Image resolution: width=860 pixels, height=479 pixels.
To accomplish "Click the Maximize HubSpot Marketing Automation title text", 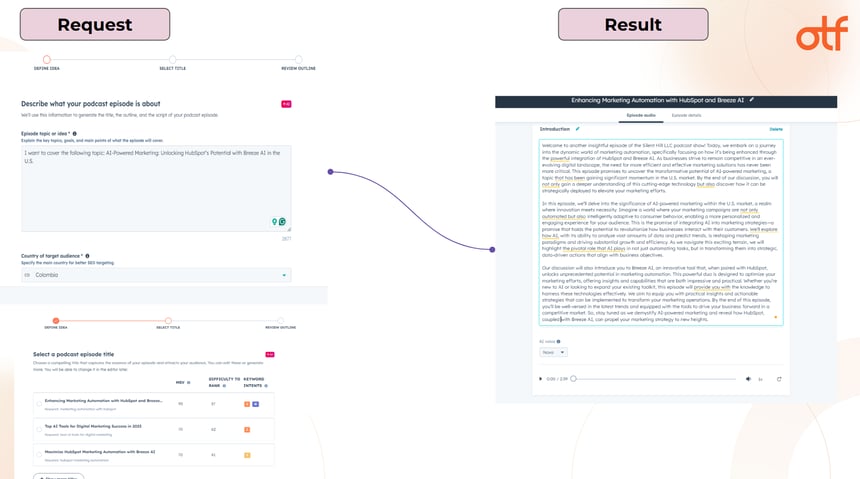I will (100, 452).
